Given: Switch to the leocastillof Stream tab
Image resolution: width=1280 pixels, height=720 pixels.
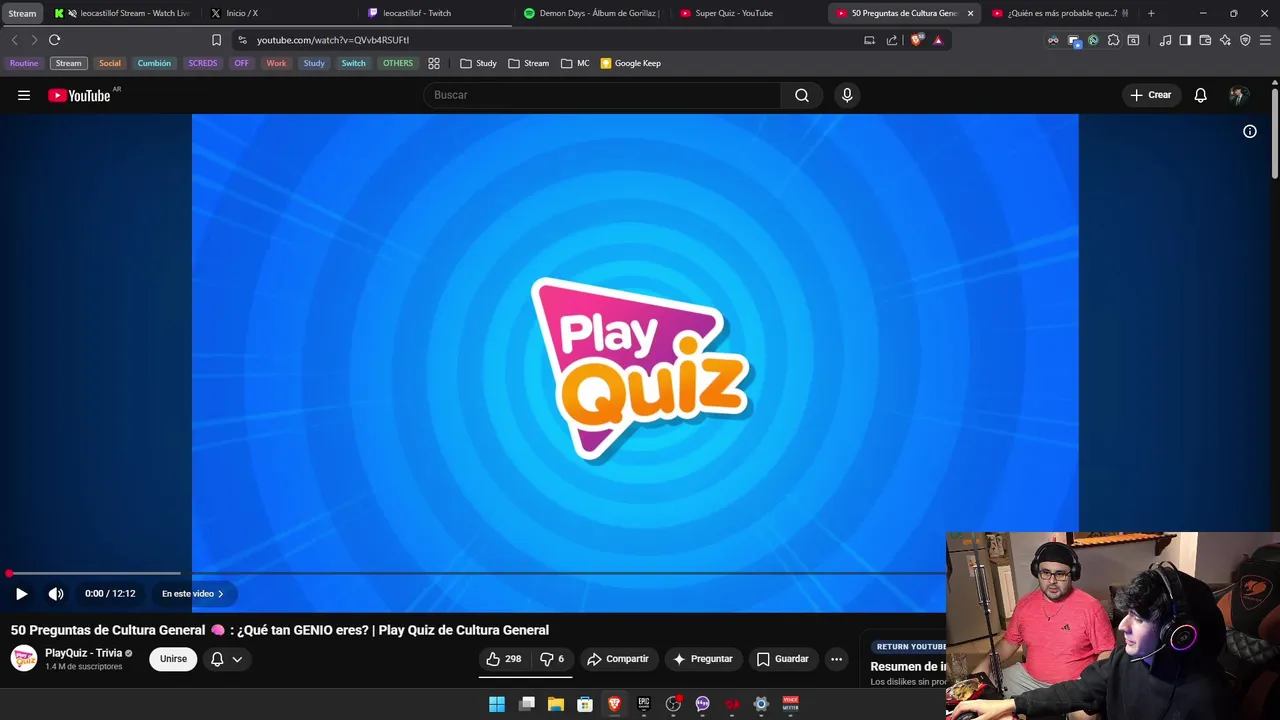Looking at the screenshot, I should tap(122, 13).
